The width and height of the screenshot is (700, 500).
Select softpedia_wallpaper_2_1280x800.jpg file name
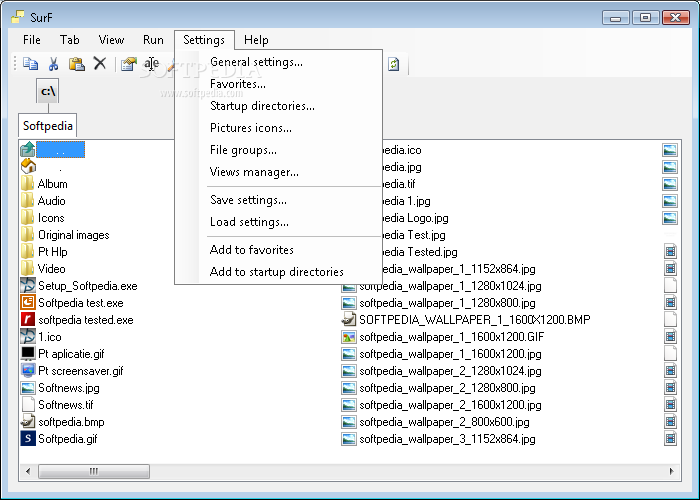pos(447,388)
